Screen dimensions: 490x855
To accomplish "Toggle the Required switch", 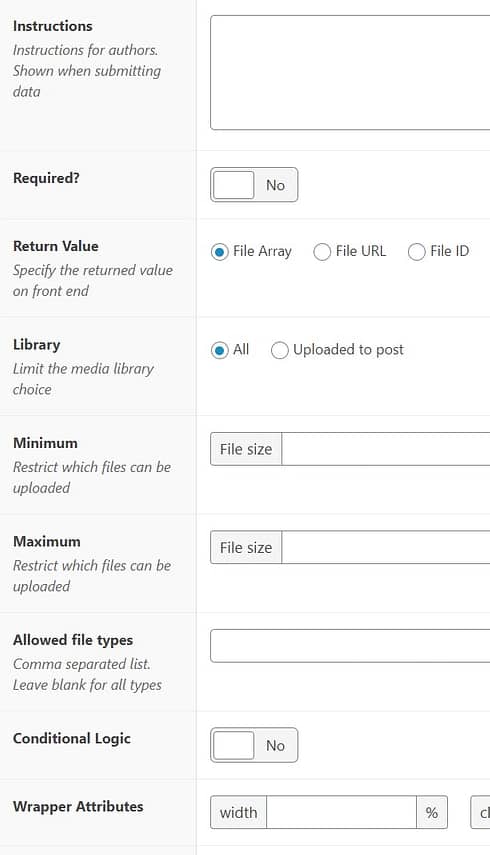I will click(x=254, y=185).
